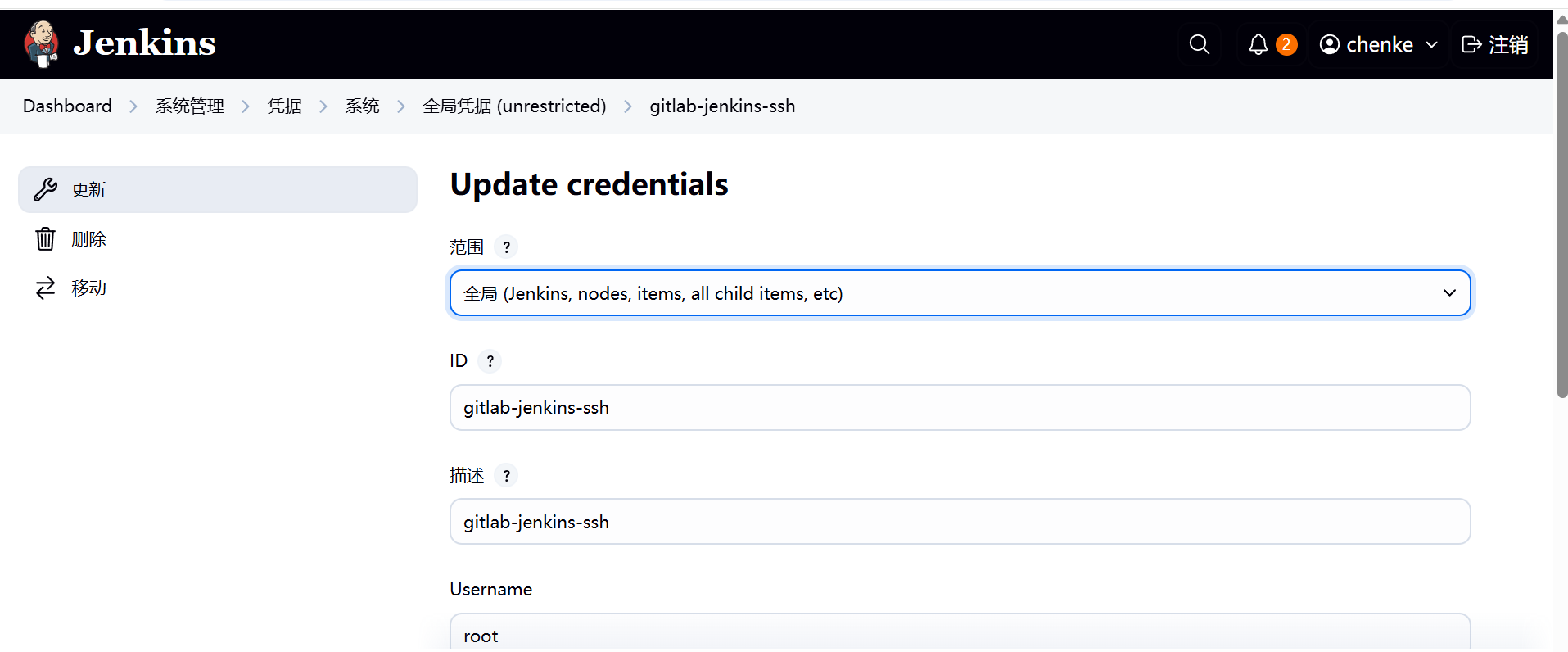Open the scope dropdown showing 全局

958,292
